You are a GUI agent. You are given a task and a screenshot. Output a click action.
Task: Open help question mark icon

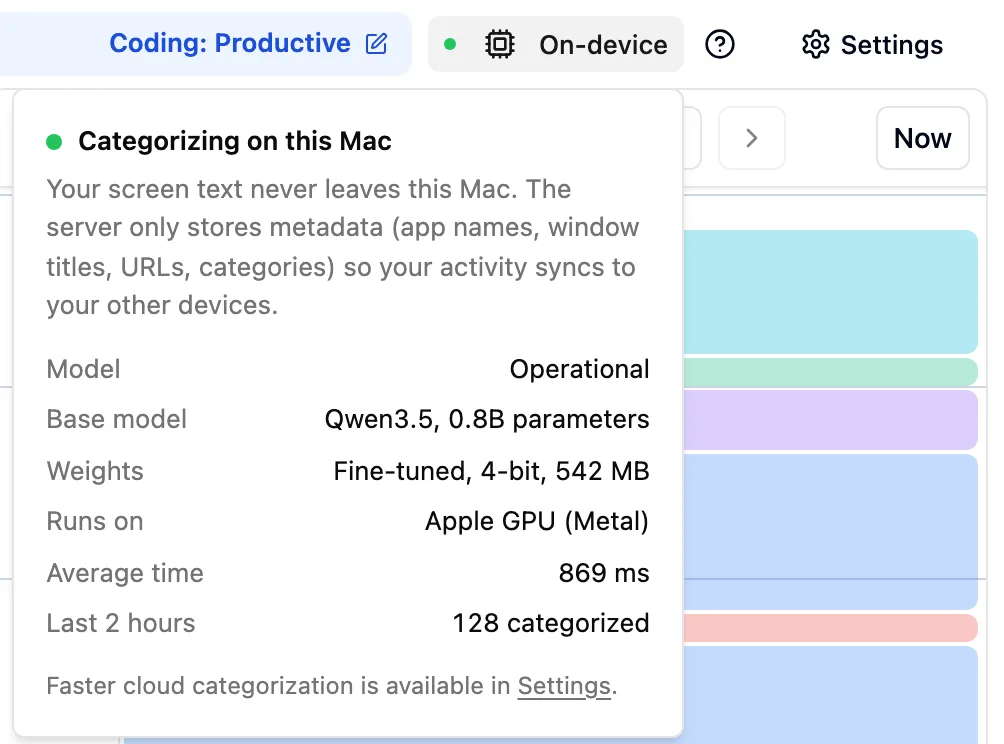click(720, 44)
